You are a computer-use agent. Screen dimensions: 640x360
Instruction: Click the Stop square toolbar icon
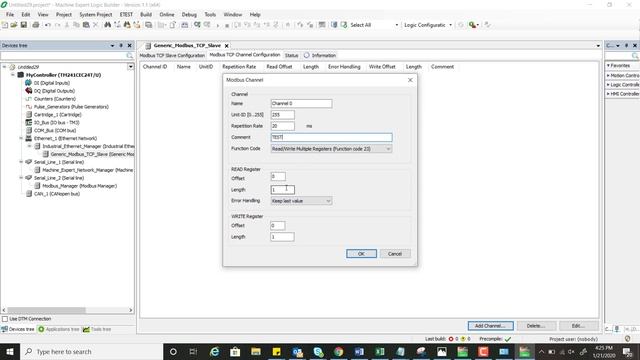click(x=227, y=25)
